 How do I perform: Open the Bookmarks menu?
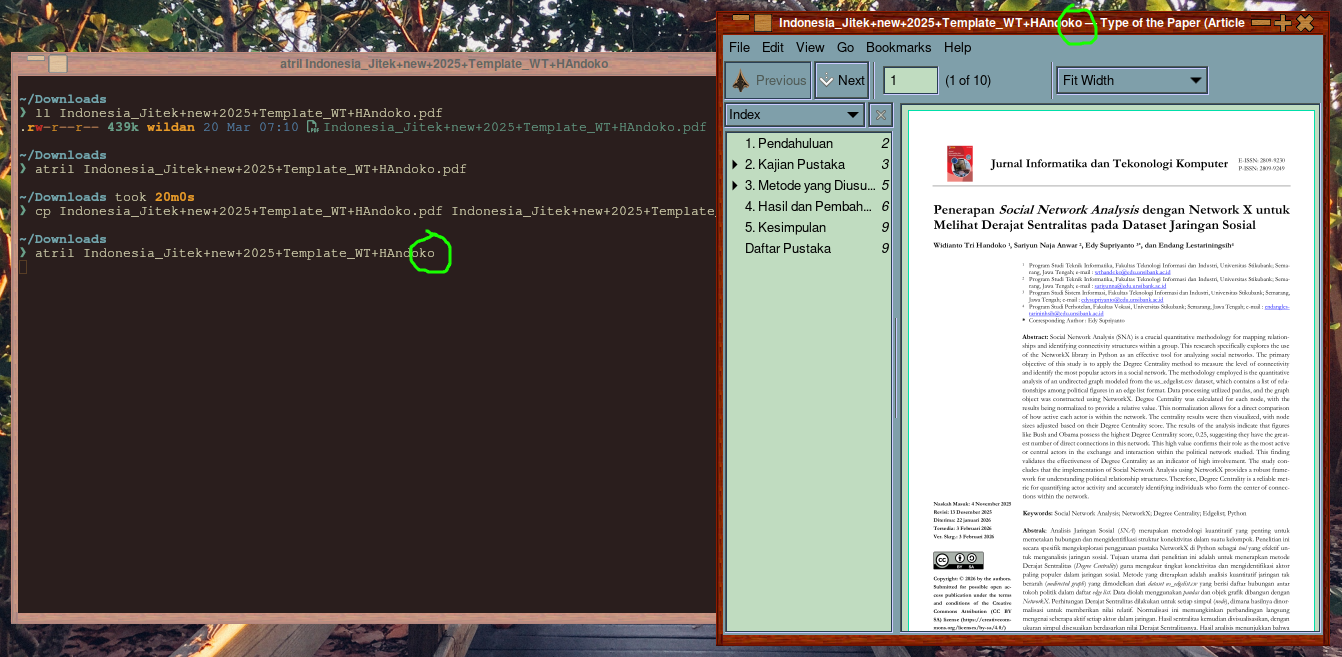tap(898, 47)
